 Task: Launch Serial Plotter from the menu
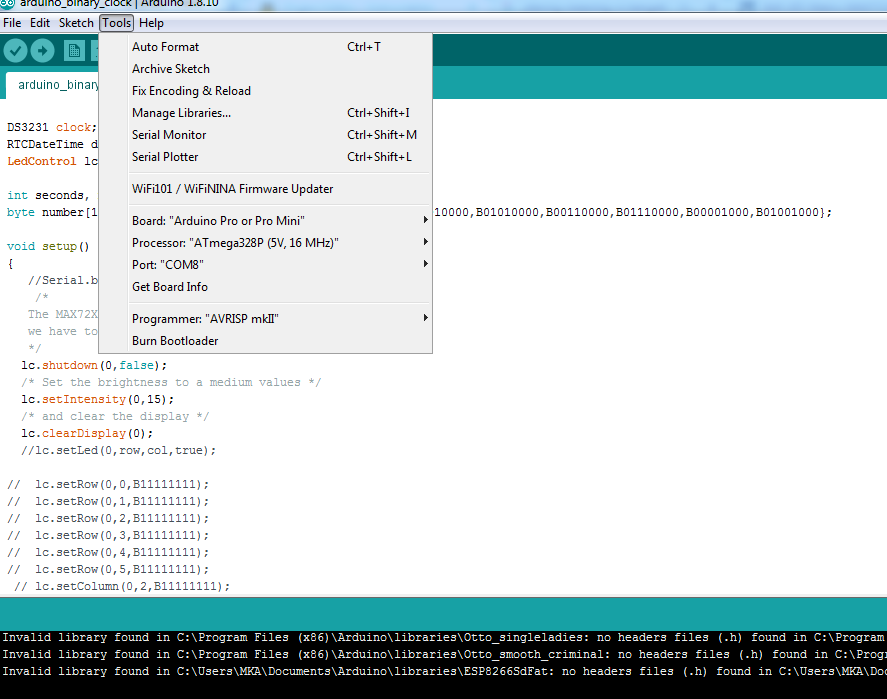(x=265, y=157)
